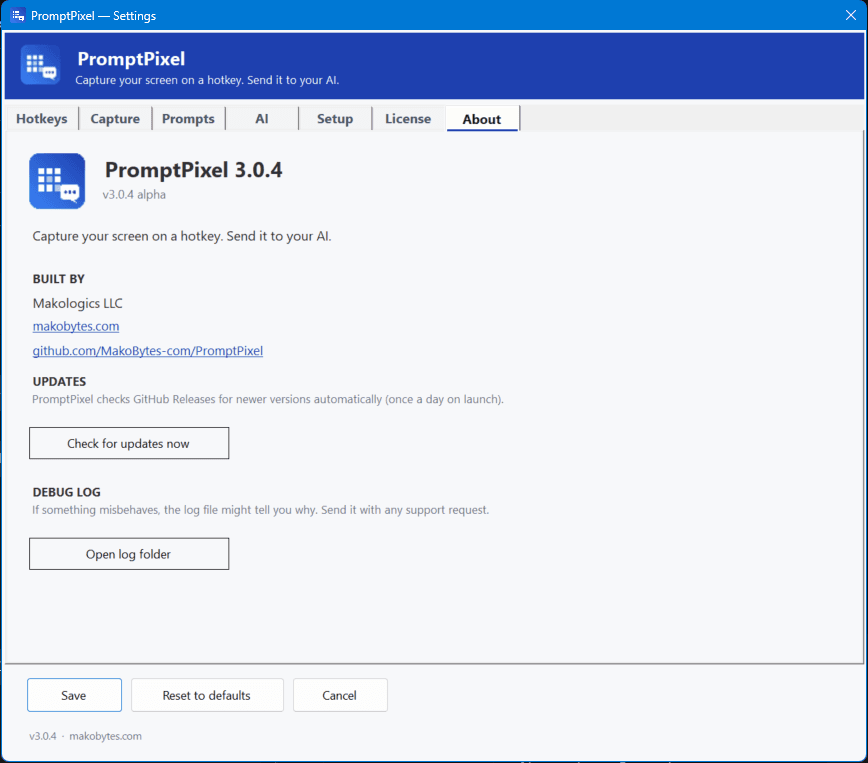Click the footer v3.0.4 · makobytes.com text
Screen dimensions: 868x763
85,736
